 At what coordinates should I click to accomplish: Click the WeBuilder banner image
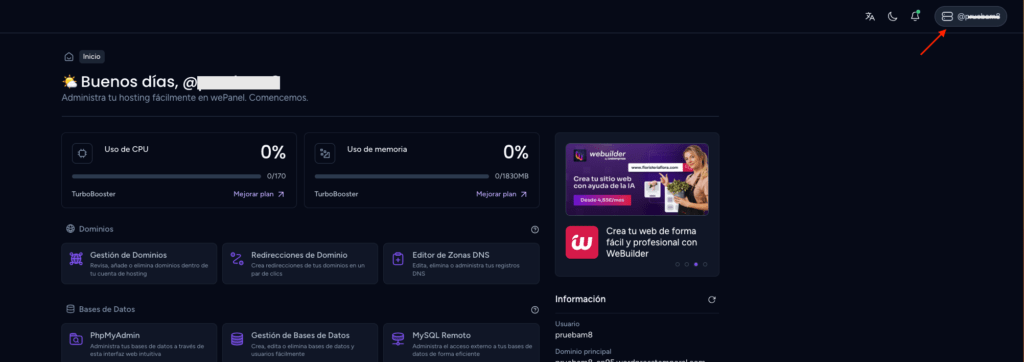pyautogui.click(x=637, y=179)
